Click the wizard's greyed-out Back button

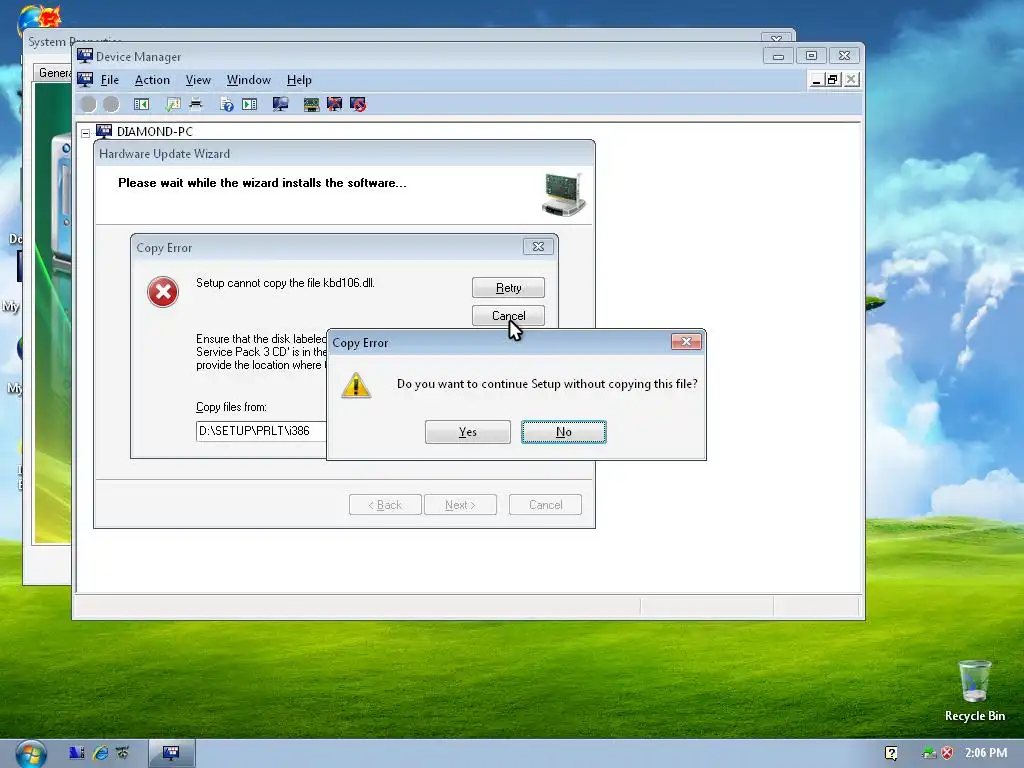click(x=385, y=505)
